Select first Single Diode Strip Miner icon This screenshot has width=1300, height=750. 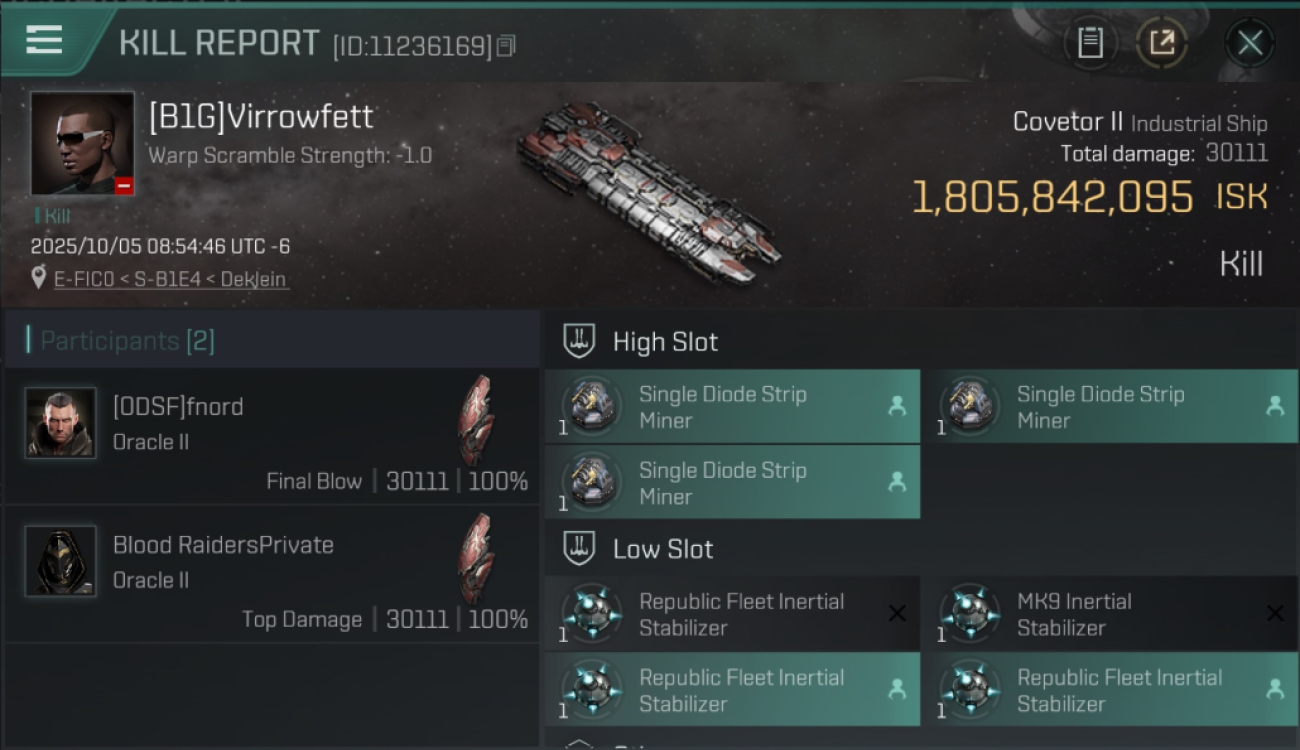point(592,406)
